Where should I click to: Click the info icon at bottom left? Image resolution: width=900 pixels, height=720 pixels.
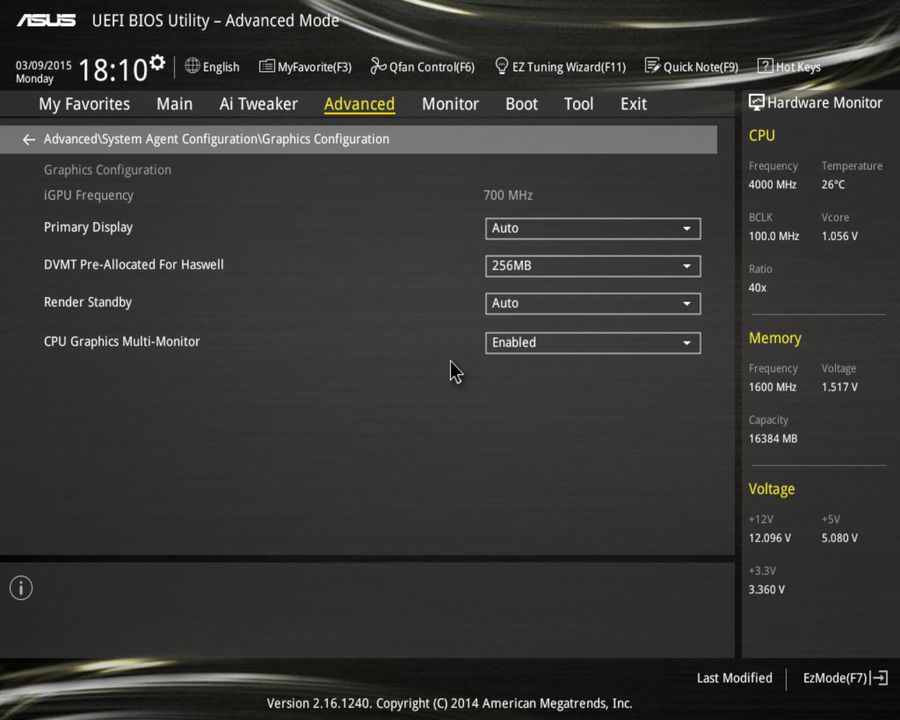20,588
